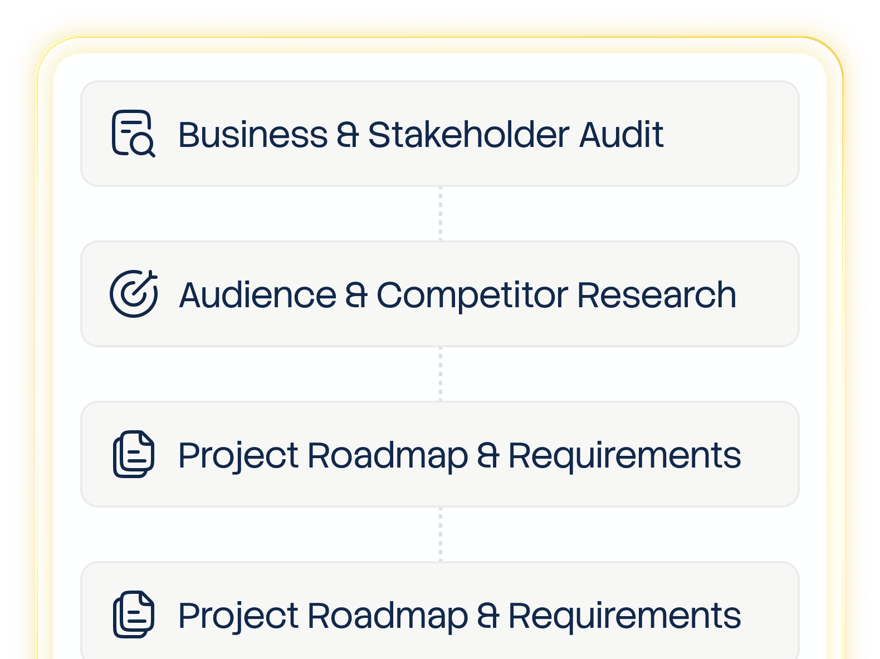Select the third step, Project Roadmap & Requirements
880x659 pixels.
tap(440, 454)
